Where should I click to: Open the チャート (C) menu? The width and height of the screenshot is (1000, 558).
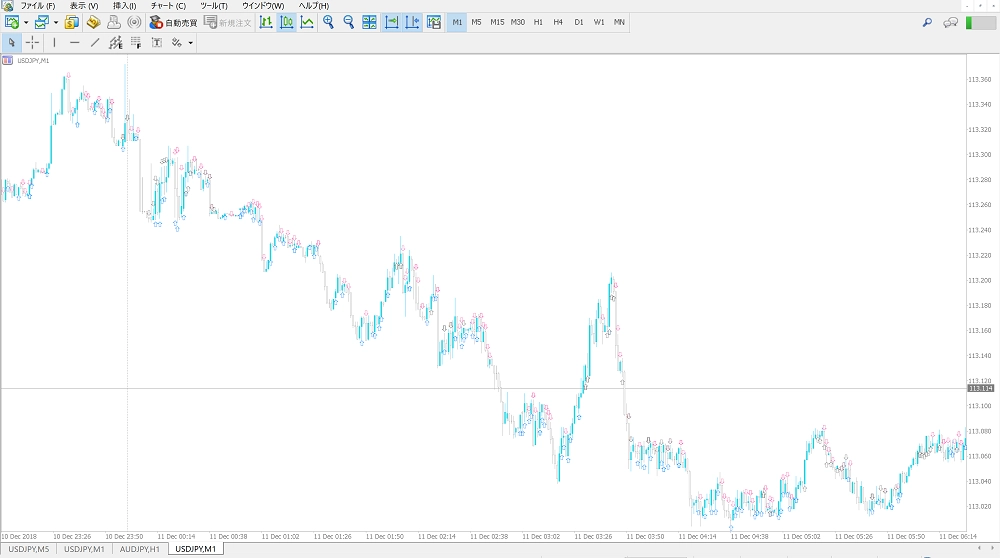[168, 6]
